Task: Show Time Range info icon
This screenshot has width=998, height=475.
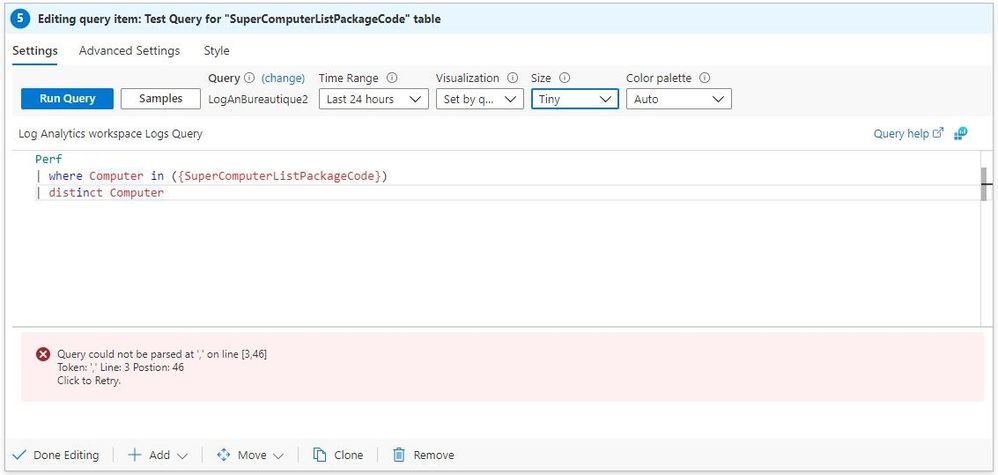Action: [392, 78]
